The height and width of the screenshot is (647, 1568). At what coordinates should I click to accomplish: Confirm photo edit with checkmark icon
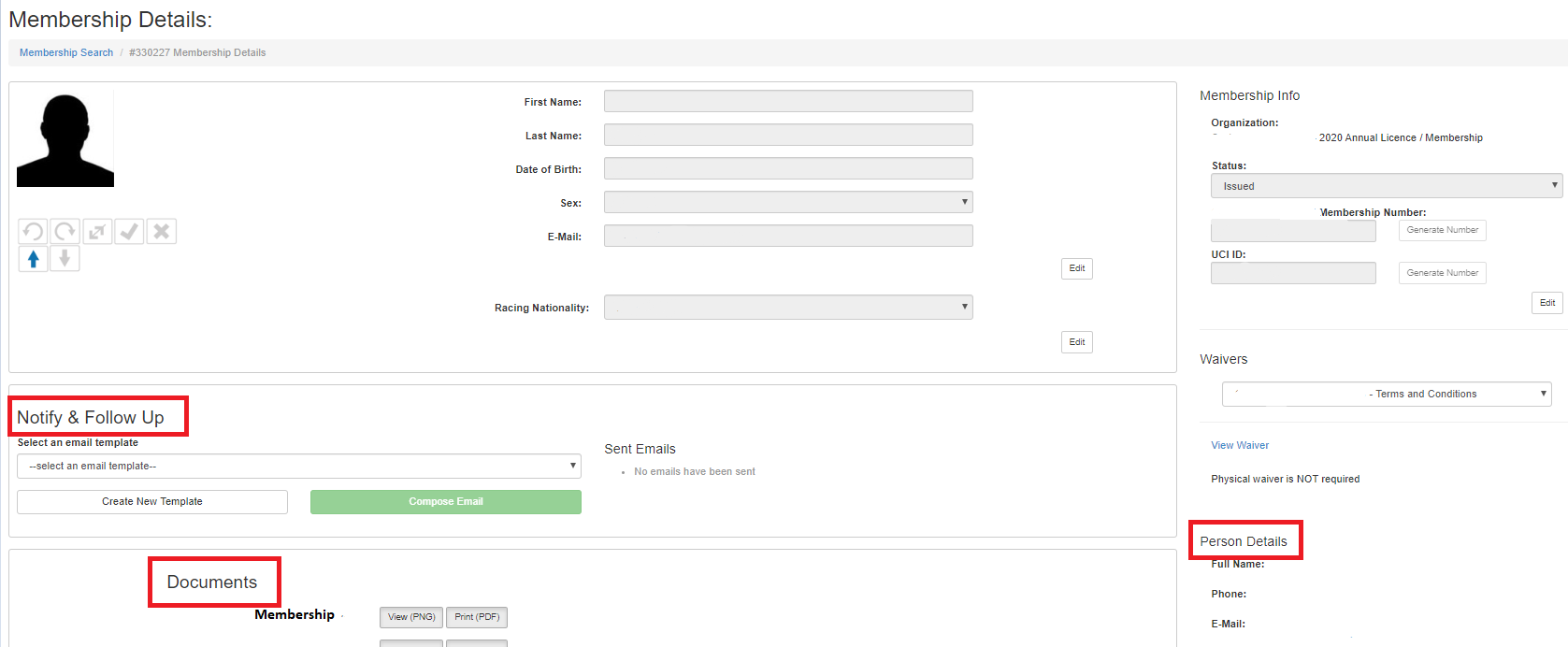click(x=129, y=231)
